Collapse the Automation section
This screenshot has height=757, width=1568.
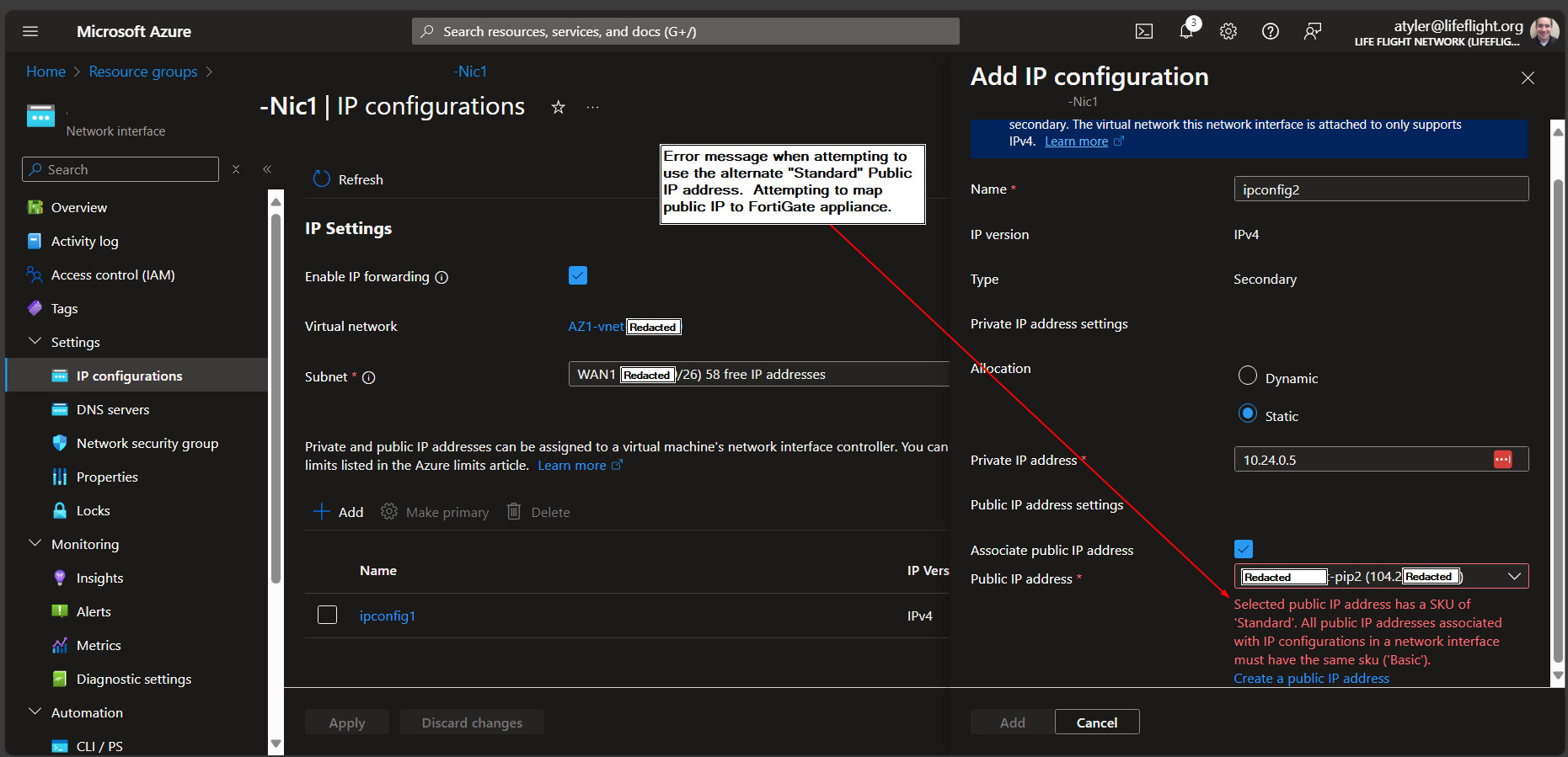[x=35, y=712]
